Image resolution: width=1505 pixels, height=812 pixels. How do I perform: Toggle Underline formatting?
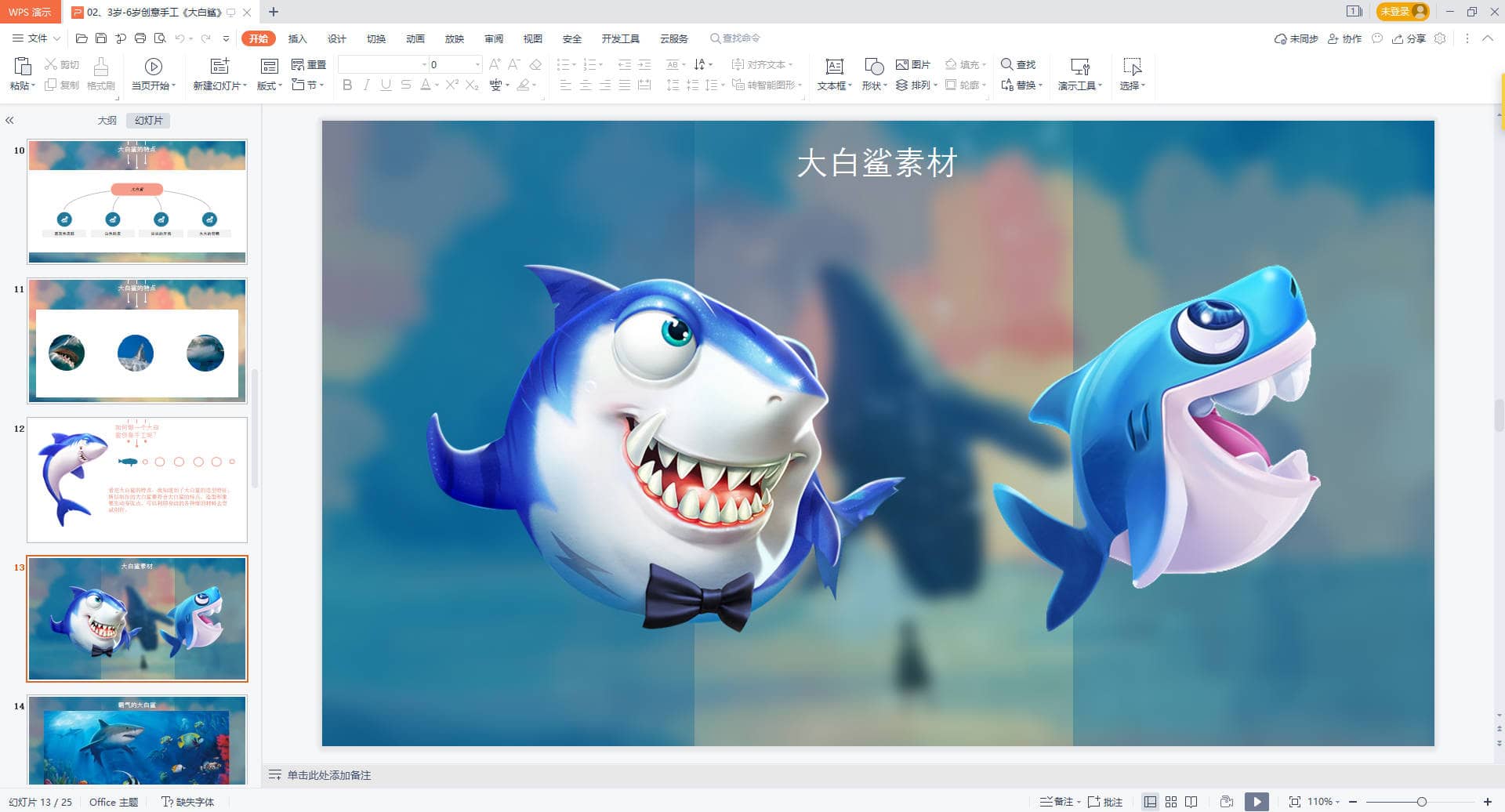point(386,85)
